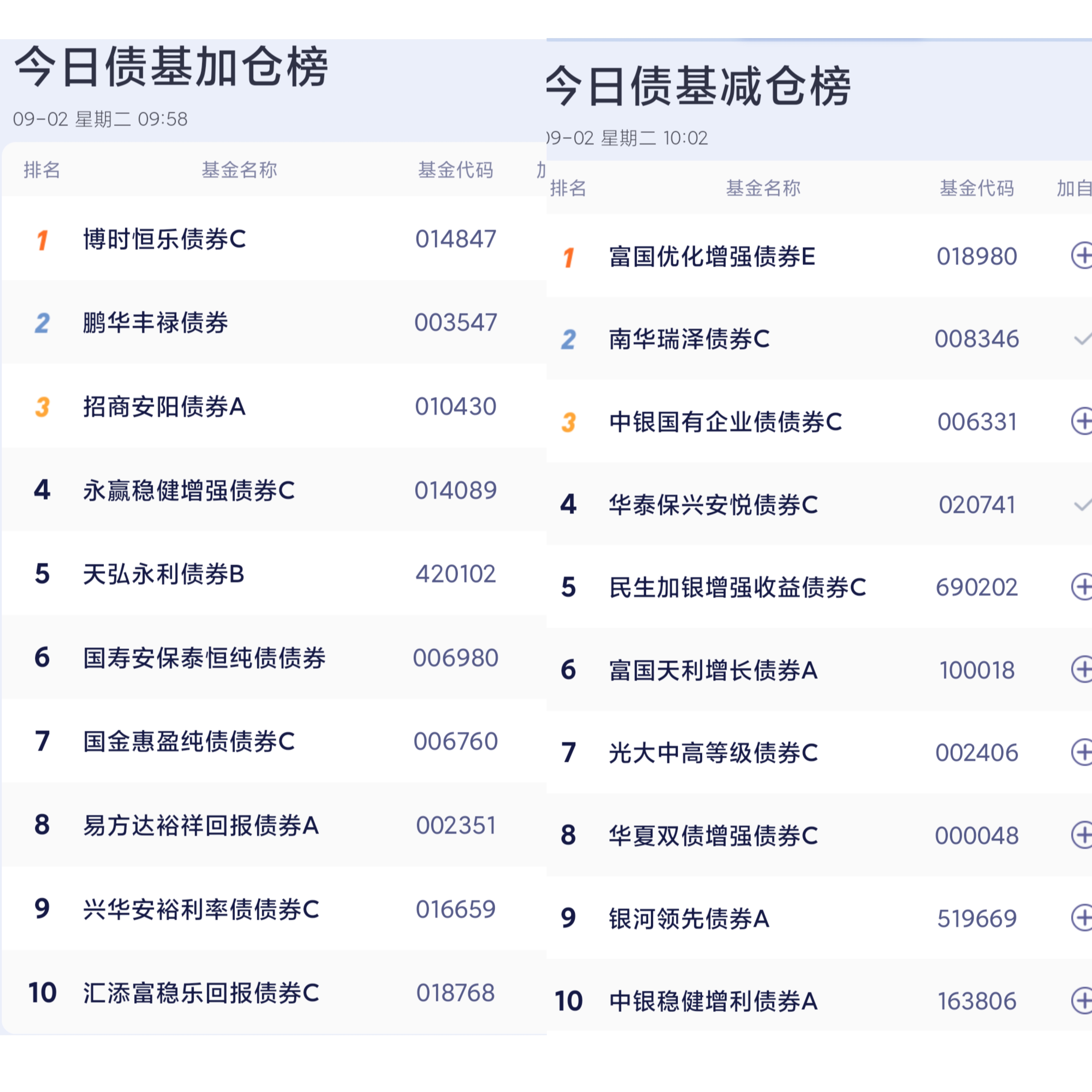Select fund code 006331
Image resolution: width=1092 pixels, height=1092 pixels.
[977, 422]
